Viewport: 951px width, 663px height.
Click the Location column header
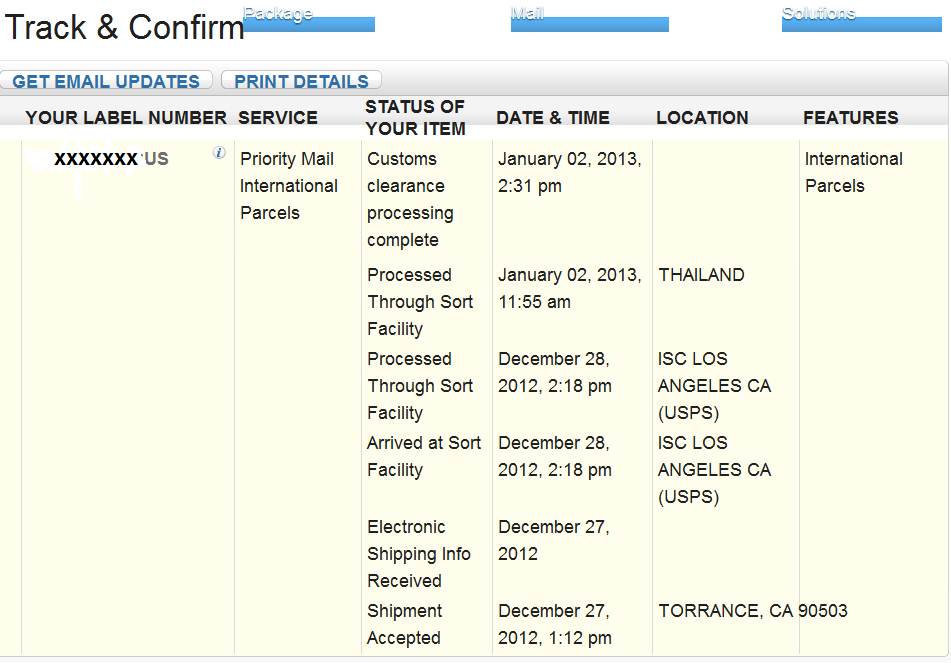coord(702,118)
